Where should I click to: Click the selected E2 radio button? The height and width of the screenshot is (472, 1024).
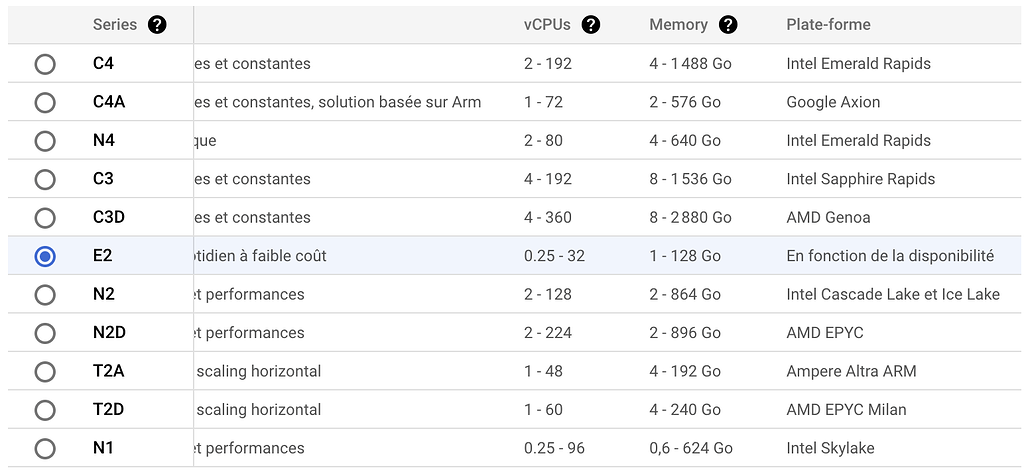(x=45, y=256)
